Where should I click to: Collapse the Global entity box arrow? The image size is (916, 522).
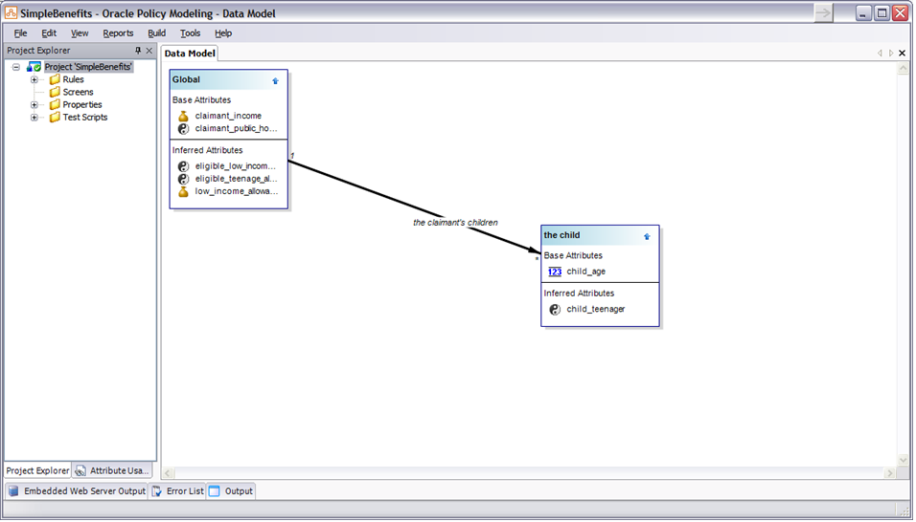pyautogui.click(x=276, y=81)
